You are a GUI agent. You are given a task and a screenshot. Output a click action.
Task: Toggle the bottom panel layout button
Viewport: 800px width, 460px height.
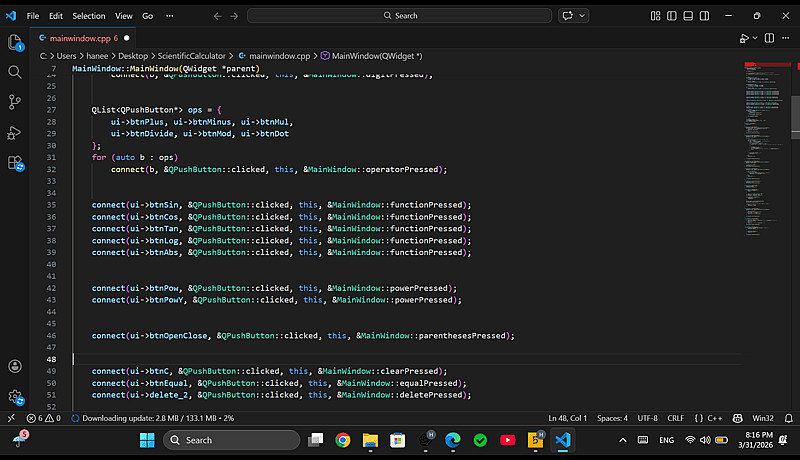[x=690, y=16]
